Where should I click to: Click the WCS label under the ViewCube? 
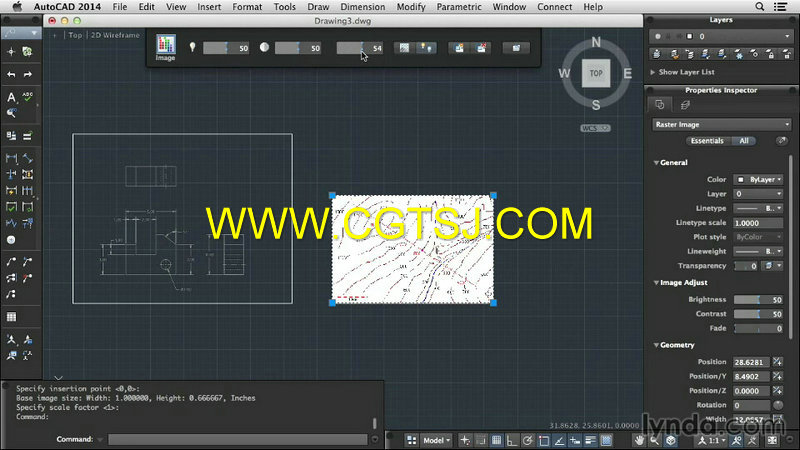click(595, 129)
